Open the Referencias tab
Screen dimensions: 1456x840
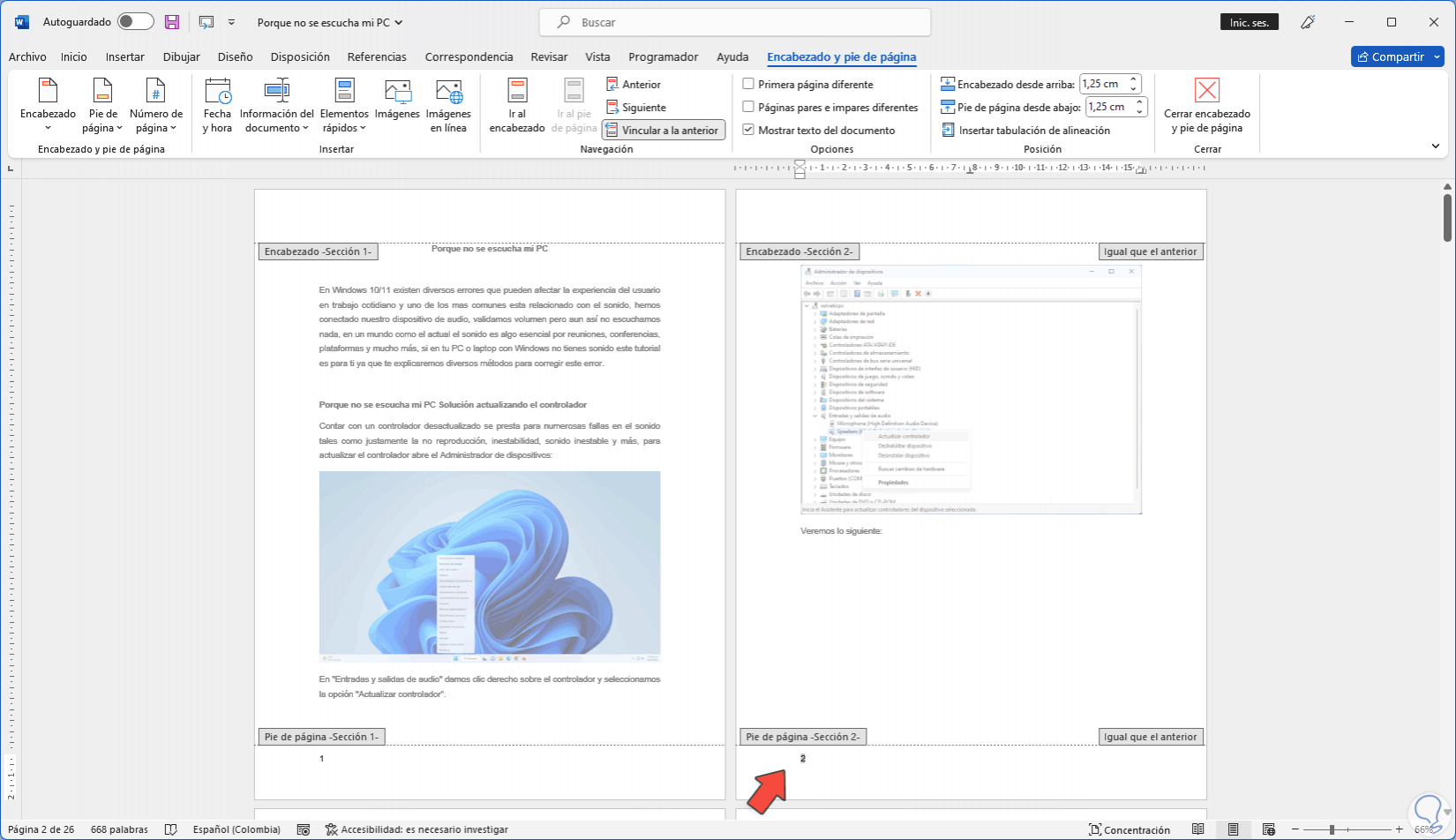[x=377, y=56]
